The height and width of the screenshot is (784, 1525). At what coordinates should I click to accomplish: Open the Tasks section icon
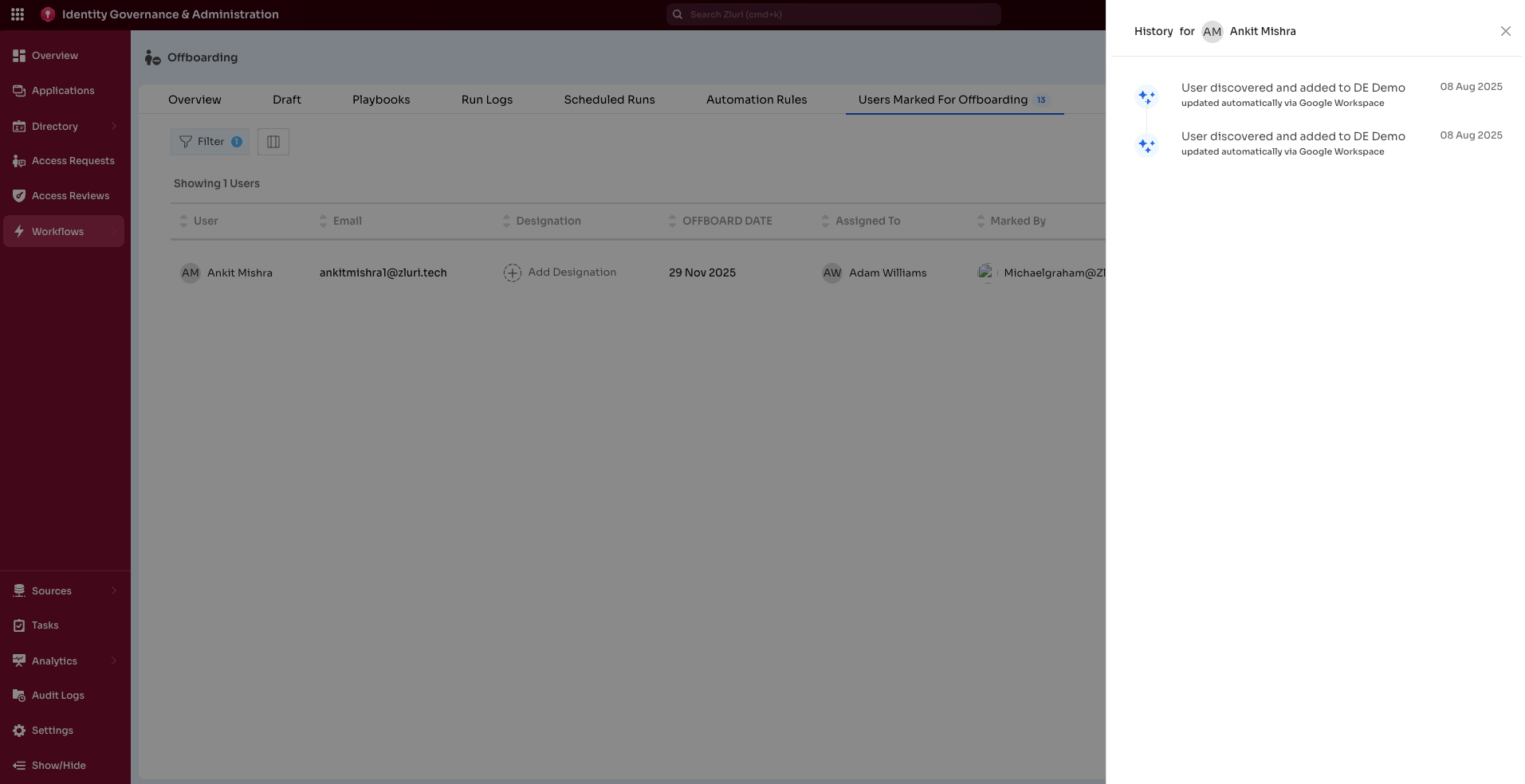(18, 625)
